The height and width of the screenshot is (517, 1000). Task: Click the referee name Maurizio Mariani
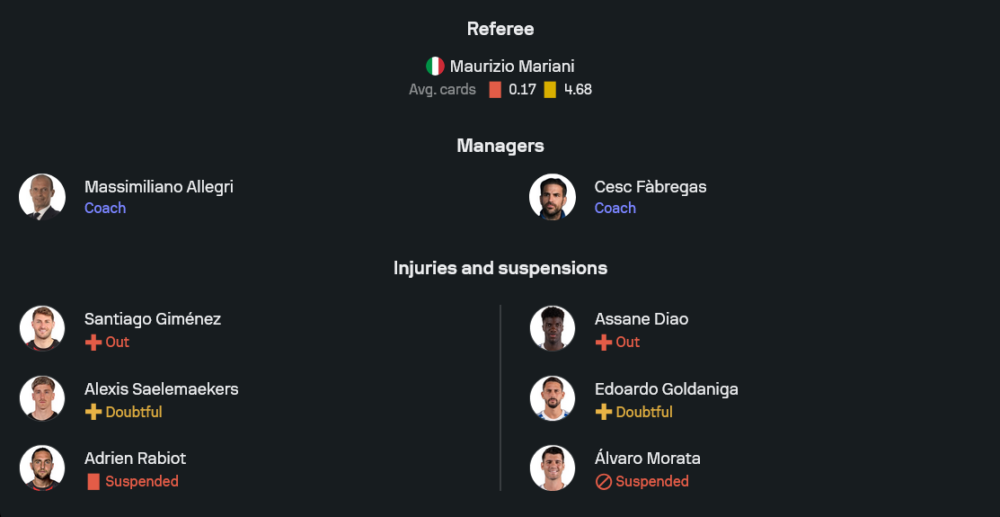[512, 67]
